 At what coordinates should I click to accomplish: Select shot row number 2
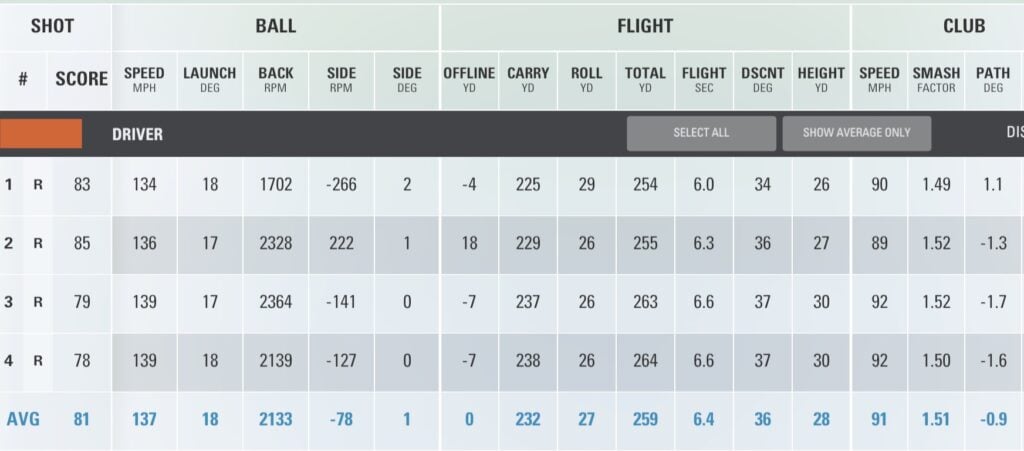(x=9, y=243)
